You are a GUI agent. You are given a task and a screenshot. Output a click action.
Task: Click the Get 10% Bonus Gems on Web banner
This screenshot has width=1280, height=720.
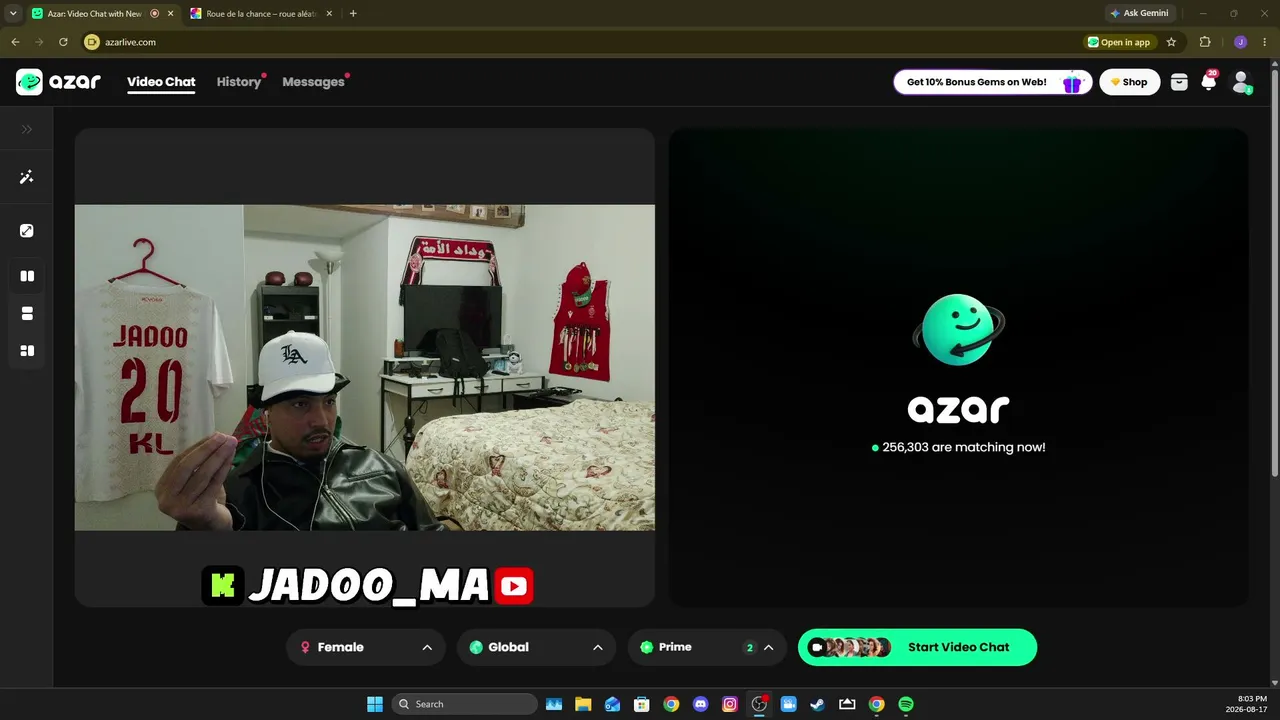point(991,82)
